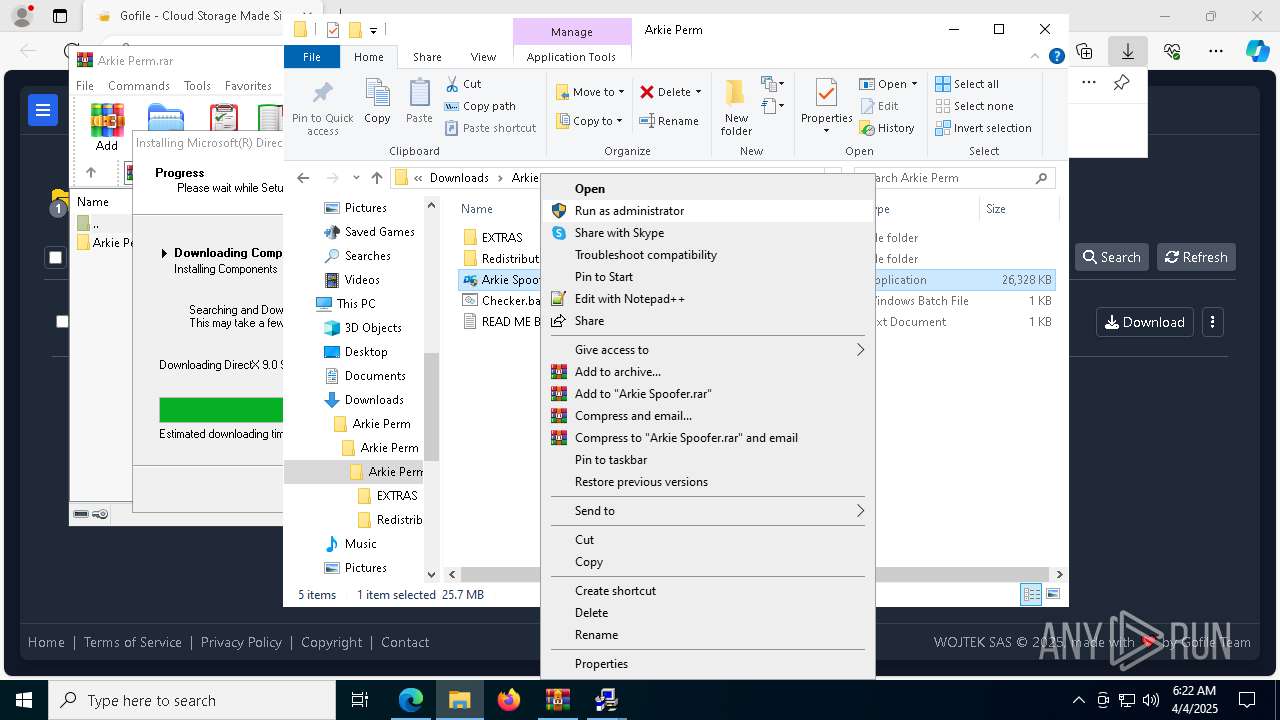Open the Move to dropdown

click(589, 92)
